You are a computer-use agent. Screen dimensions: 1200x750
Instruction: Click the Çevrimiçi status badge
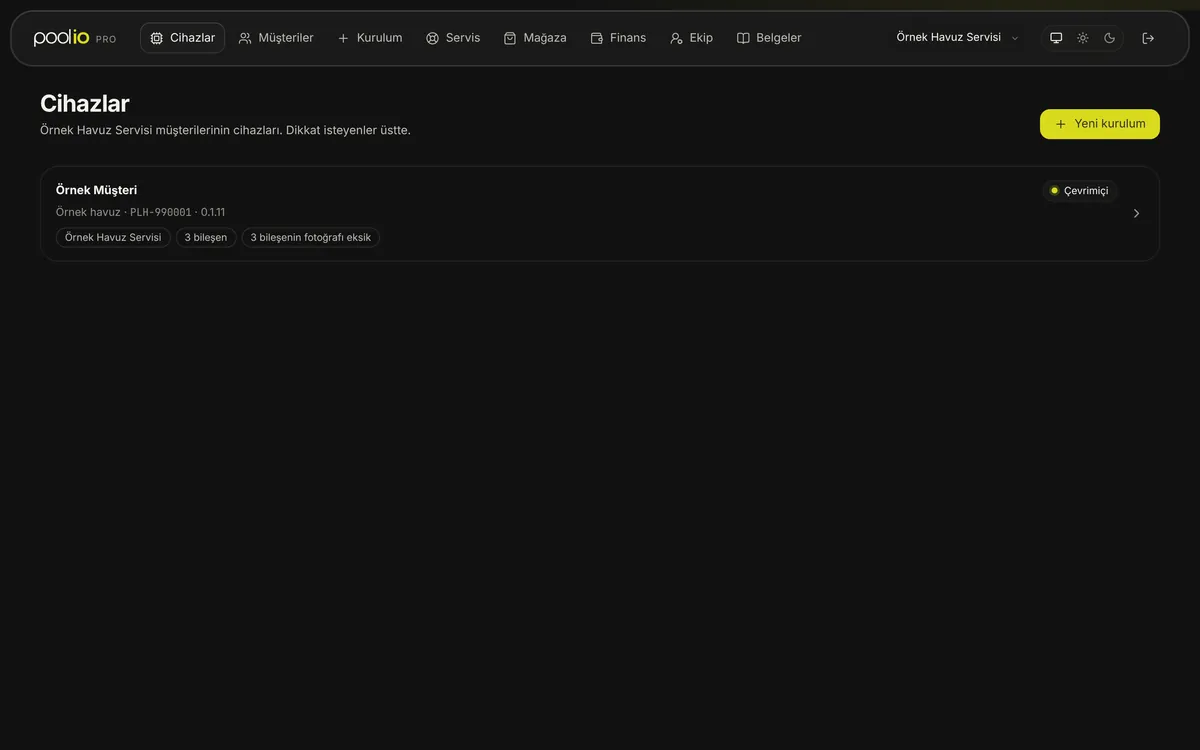[1080, 191]
